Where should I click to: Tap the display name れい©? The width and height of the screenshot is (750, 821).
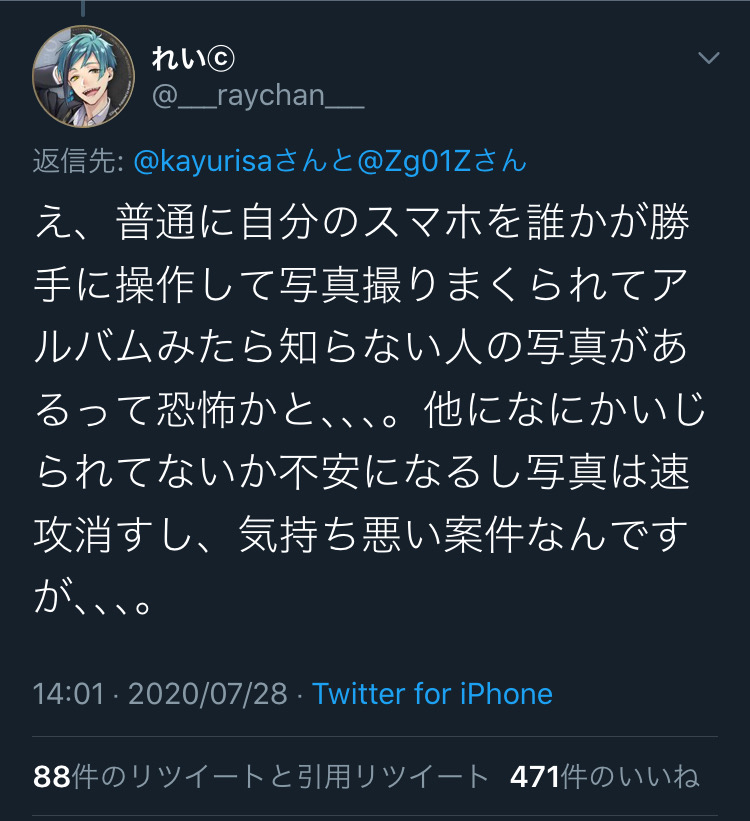tap(193, 58)
